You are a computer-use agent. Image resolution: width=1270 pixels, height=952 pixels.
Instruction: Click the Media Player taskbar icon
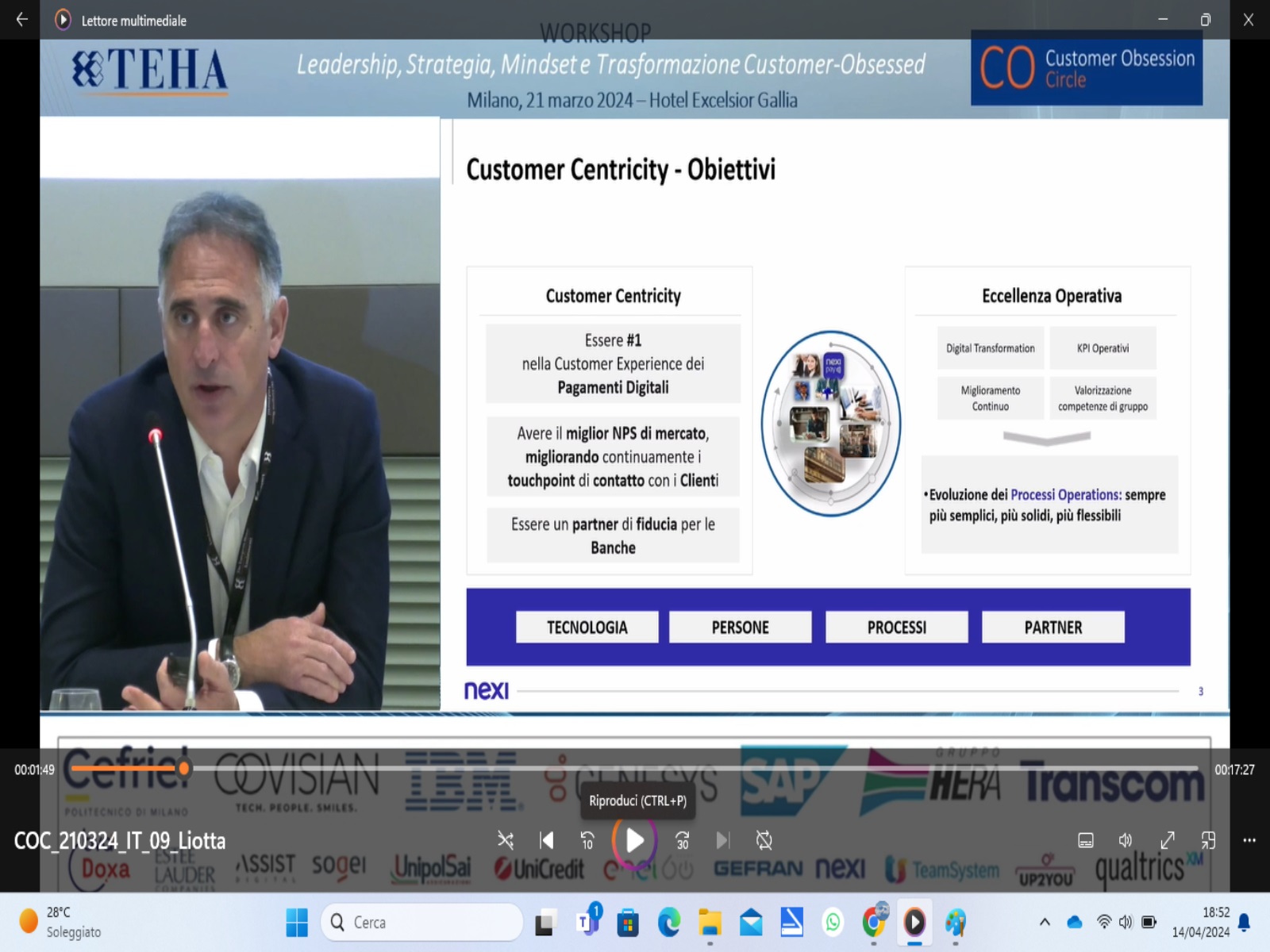coord(914,922)
